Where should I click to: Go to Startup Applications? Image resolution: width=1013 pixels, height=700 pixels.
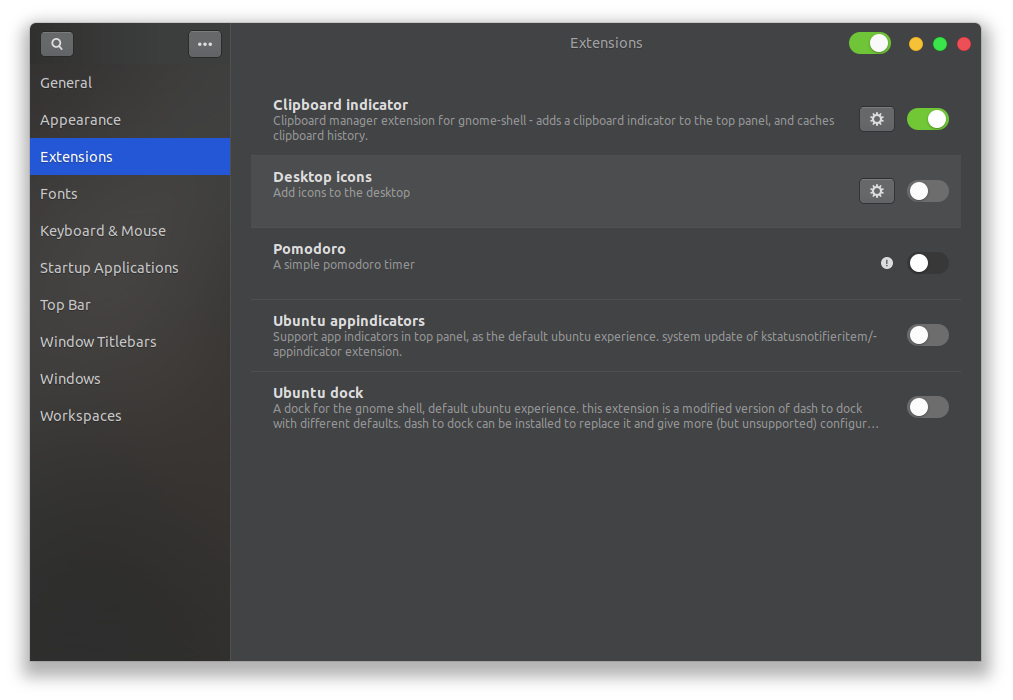click(x=108, y=267)
